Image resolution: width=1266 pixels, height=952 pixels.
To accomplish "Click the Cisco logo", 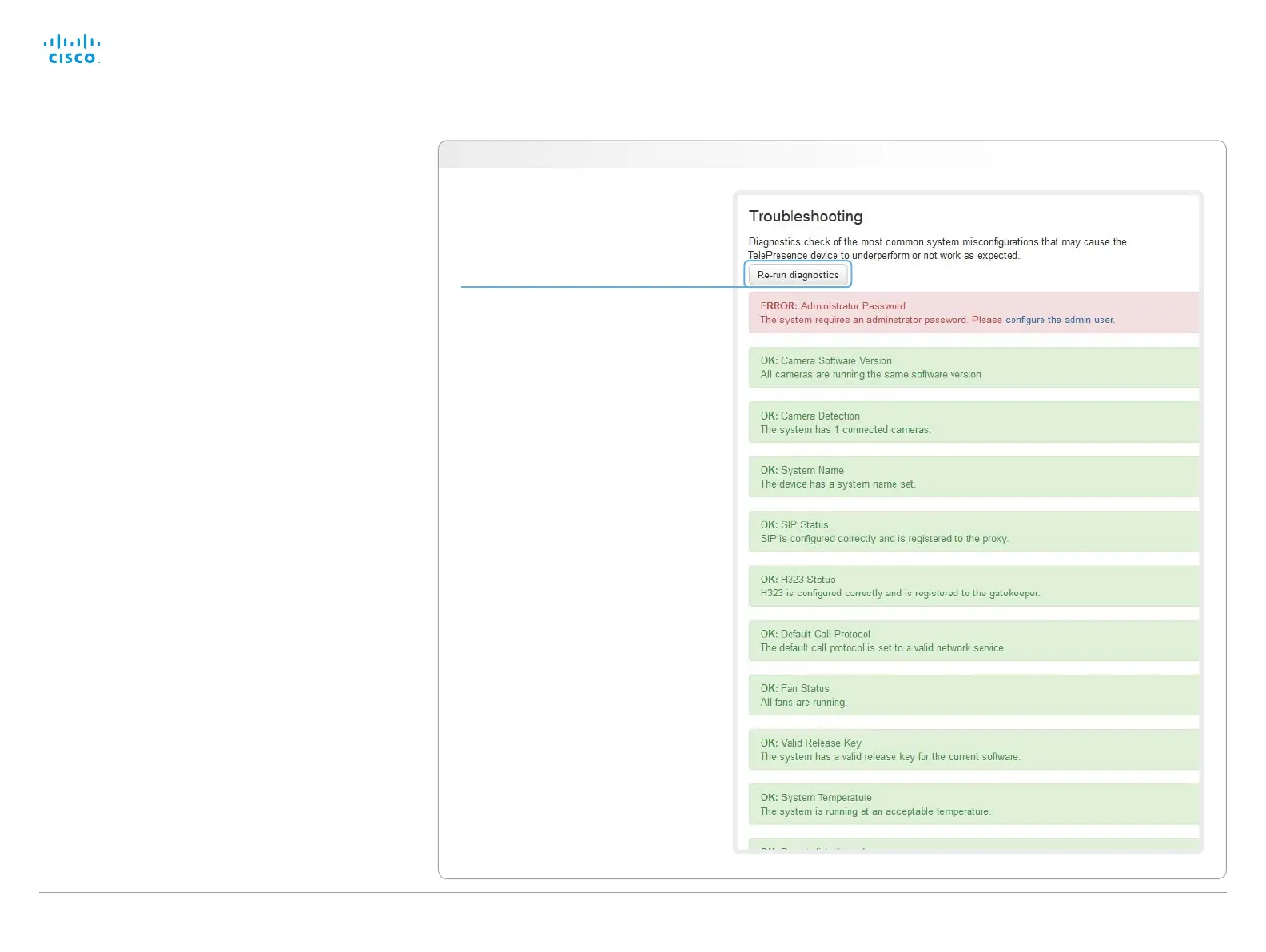I will click(x=72, y=50).
